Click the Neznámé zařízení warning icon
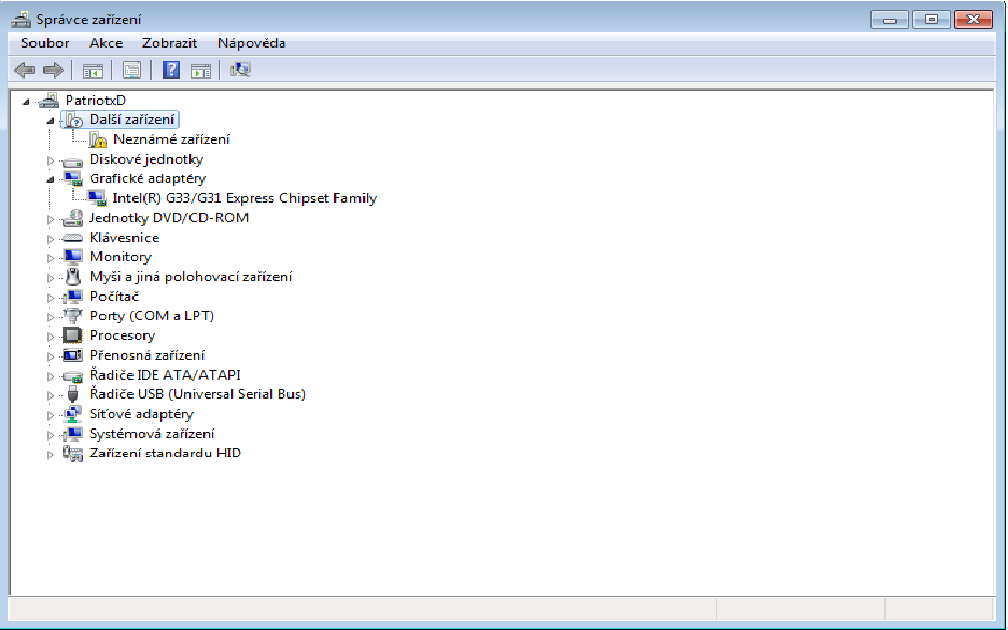This screenshot has width=1008, height=630. [98, 140]
